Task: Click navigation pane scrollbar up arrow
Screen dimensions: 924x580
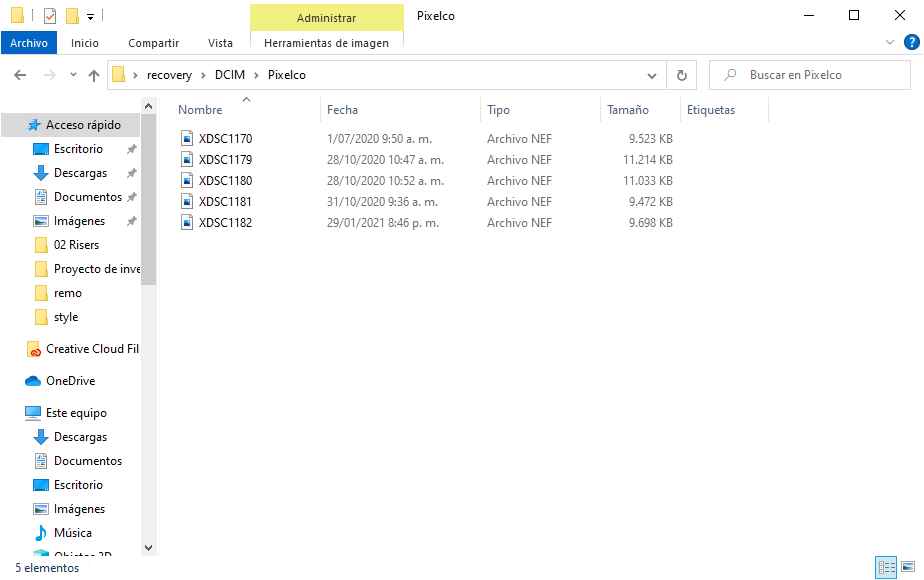Action: [148, 107]
